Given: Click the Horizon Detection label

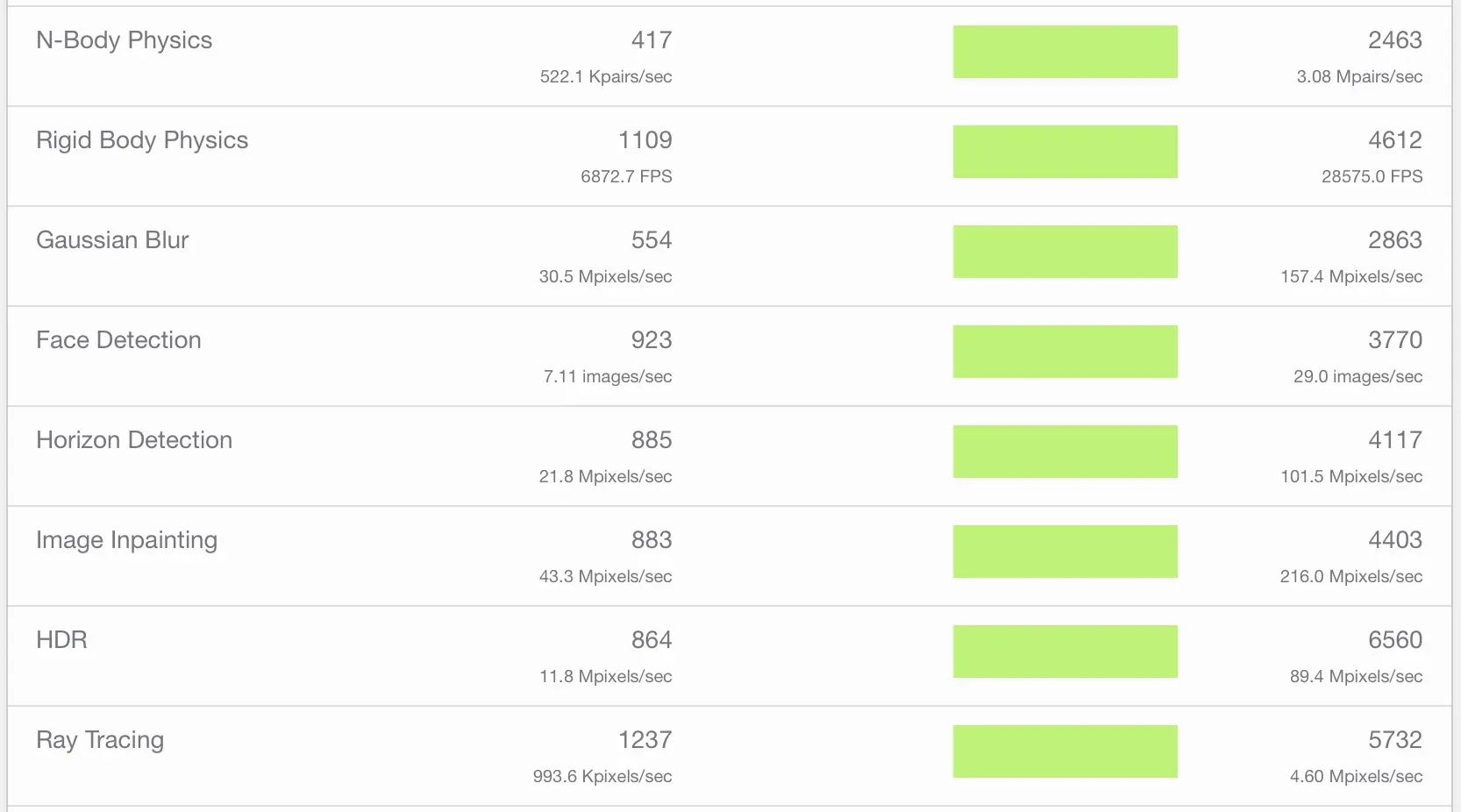Looking at the screenshot, I should tap(134, 440).
